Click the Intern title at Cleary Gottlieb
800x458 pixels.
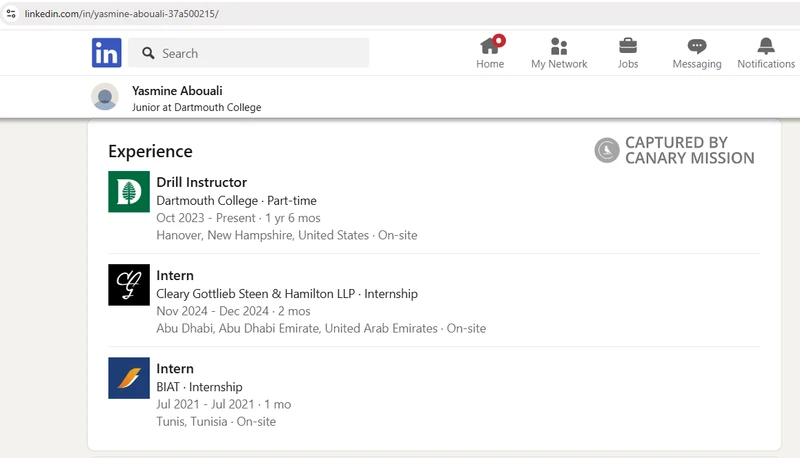point(174,275)
